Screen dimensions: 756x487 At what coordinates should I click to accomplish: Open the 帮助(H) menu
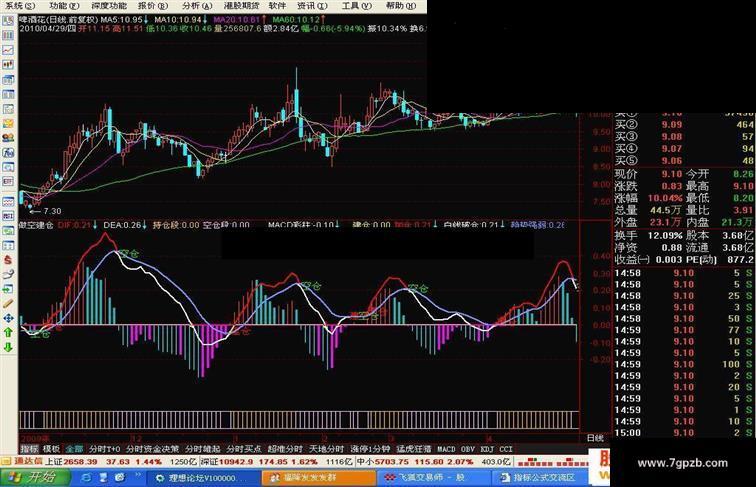(401, 6)
